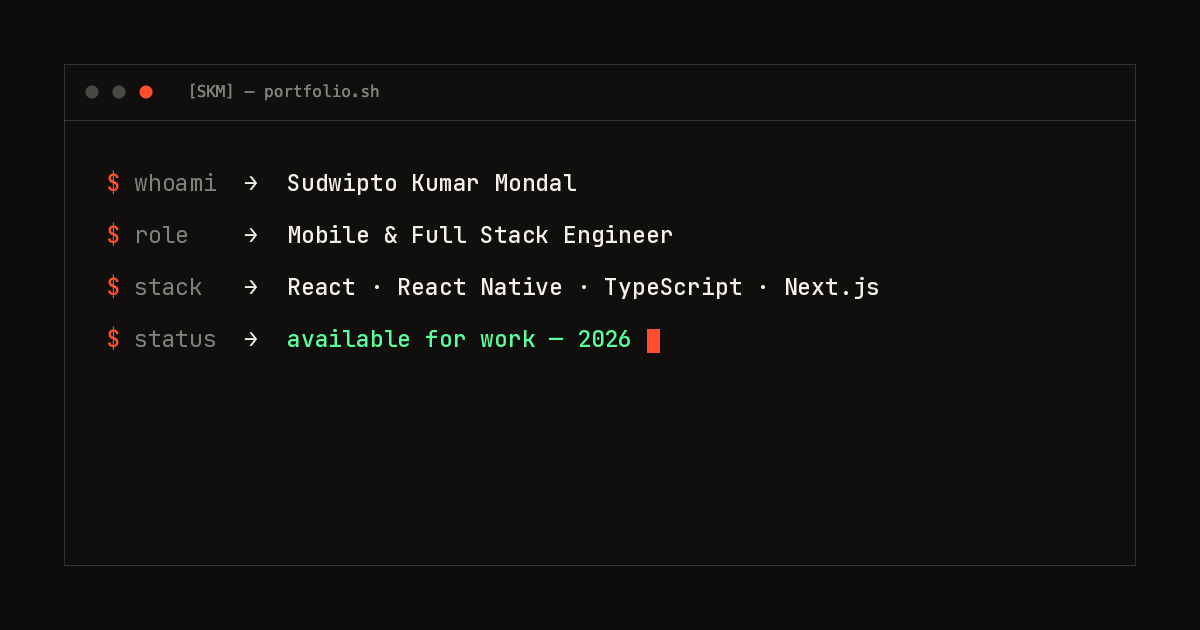Click the orange window dot in the title bar

pyautogui.click(x=146, y=92)
